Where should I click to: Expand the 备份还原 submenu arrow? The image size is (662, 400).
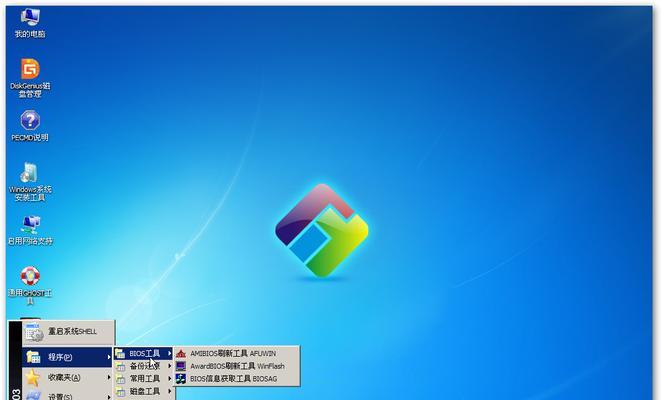point(169,366)
